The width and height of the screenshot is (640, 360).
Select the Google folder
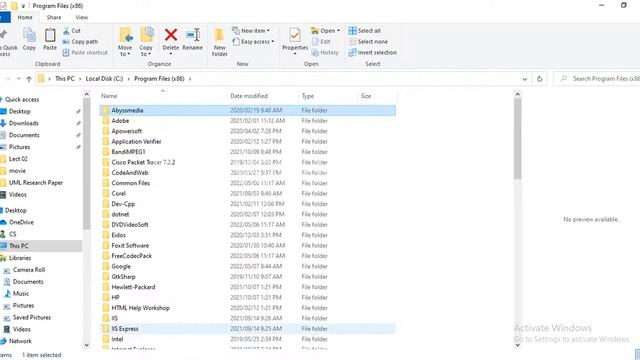[248, 266]
